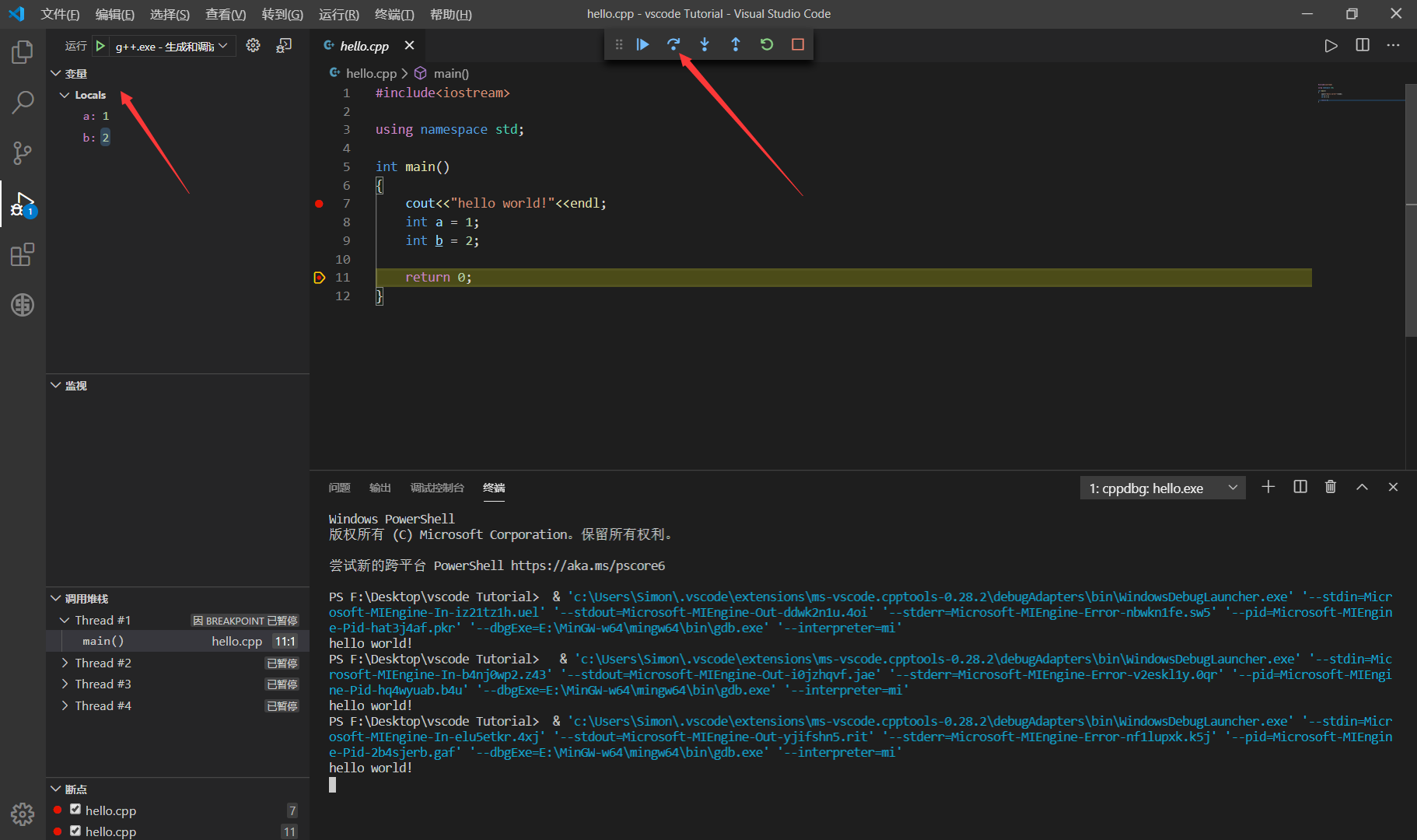Open the 运行(R) menu
Viewport: 1417px width, 840px height.
click(x=338, y=14)
